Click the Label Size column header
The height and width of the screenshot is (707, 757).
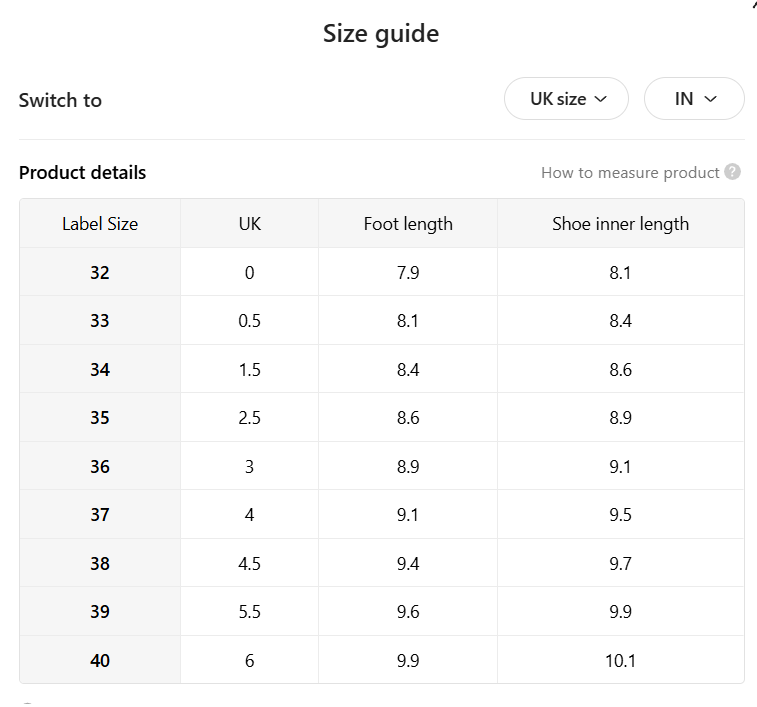point(100,224)
